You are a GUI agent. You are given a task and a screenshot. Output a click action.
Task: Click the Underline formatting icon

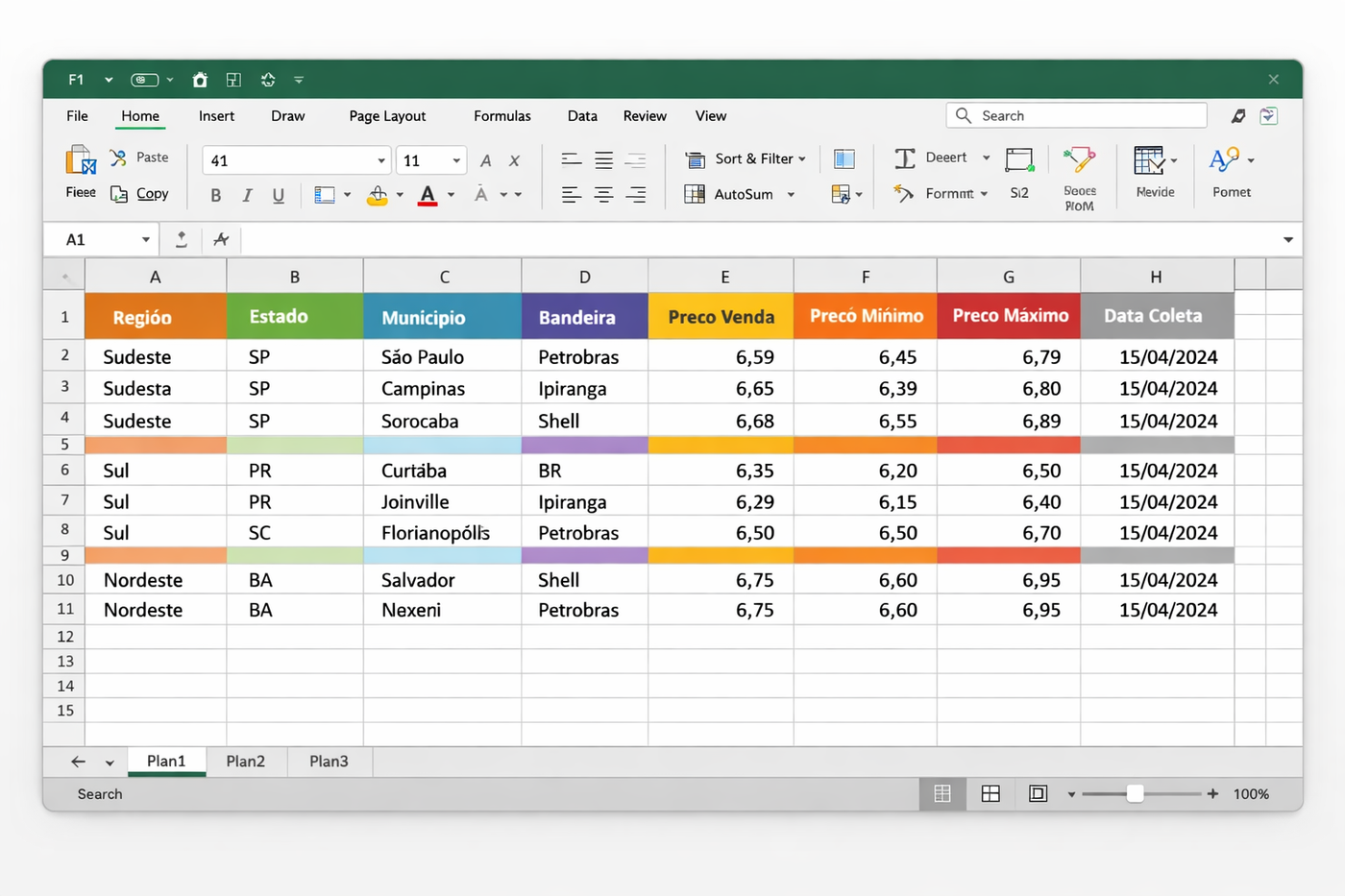(x=278, y=196)
